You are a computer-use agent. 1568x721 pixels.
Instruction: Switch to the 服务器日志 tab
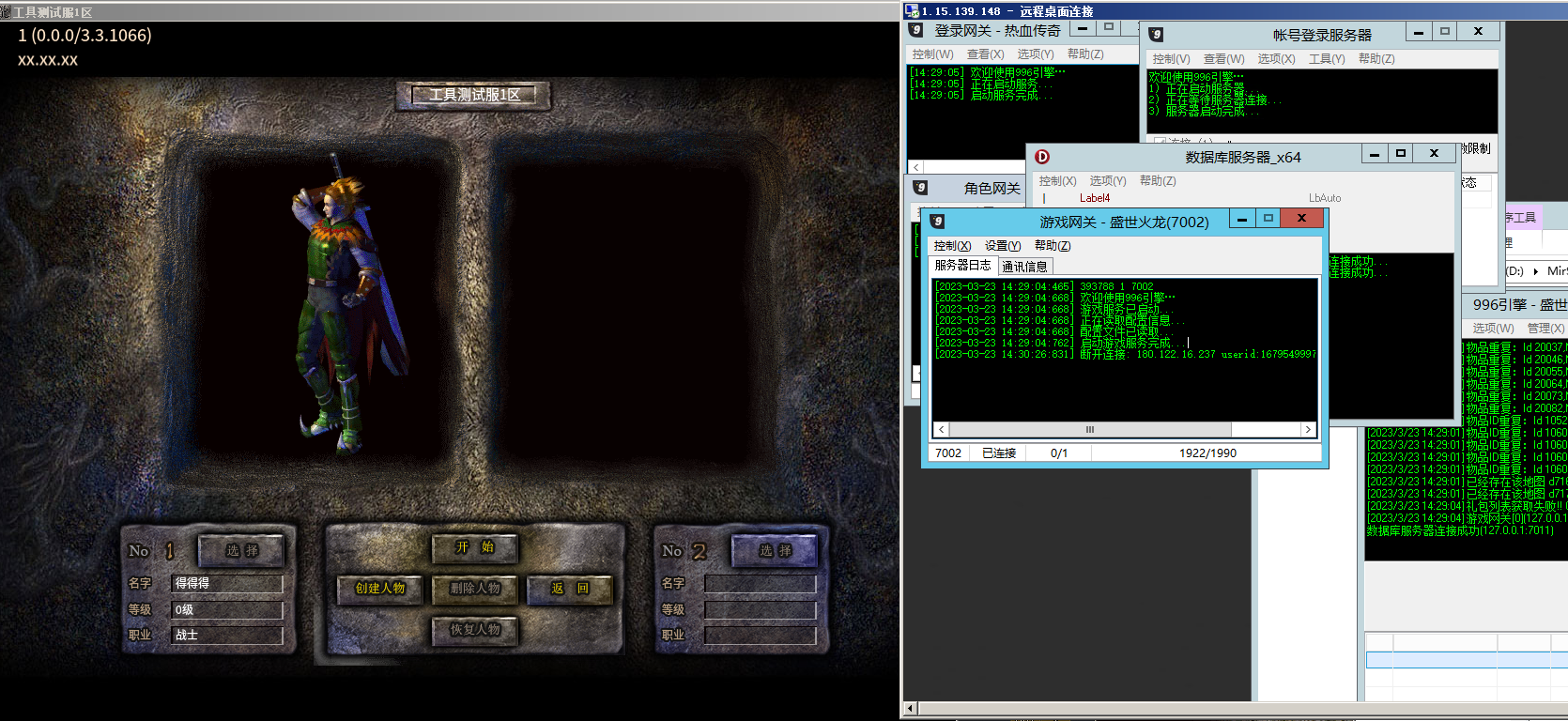tap(962, 266)
